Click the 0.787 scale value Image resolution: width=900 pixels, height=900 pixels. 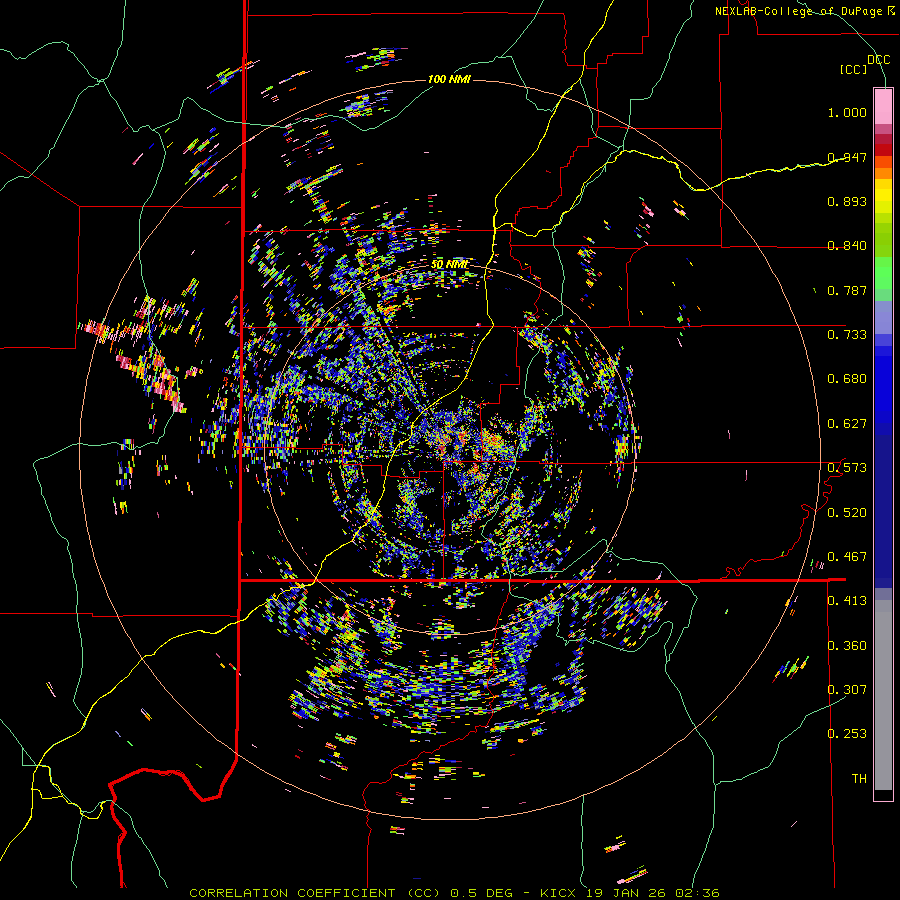point(847,290)
